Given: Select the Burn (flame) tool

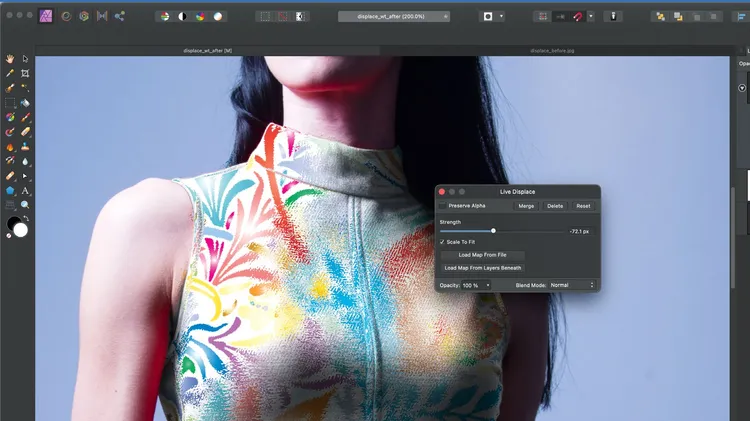Looking at the screenshot, I should click(x=10, y=147).
